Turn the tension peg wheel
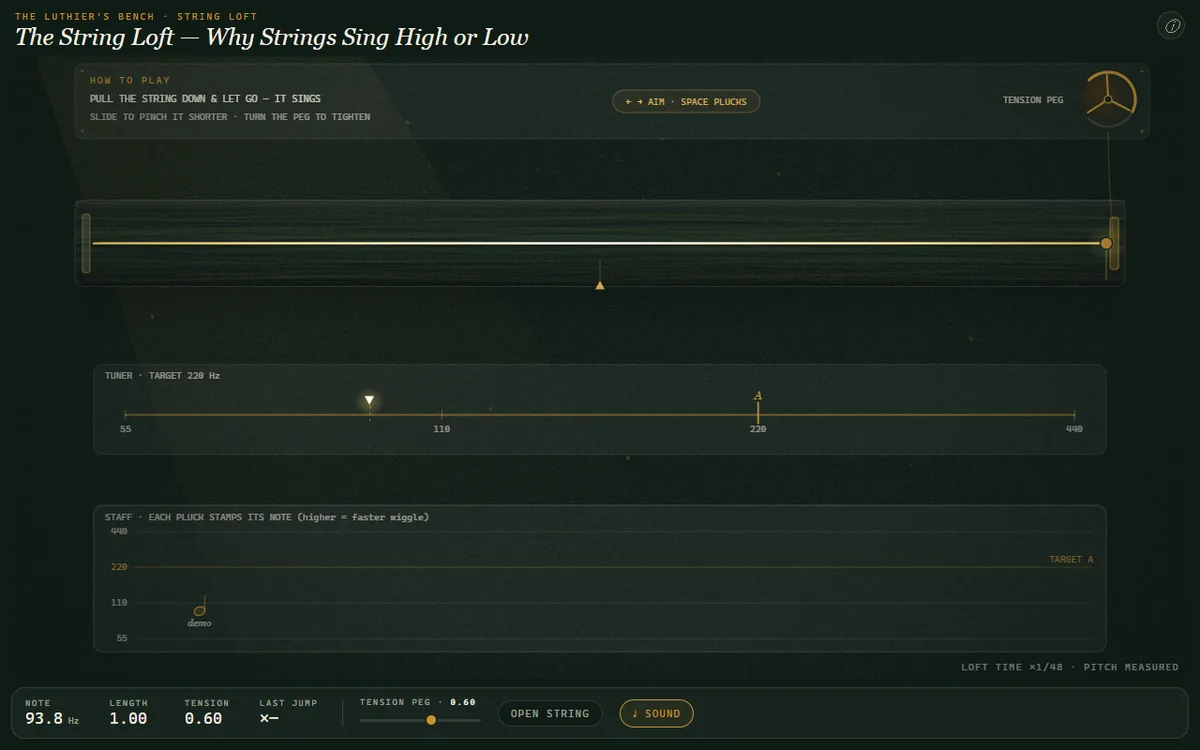1200x750 pixels. point(1109,100)
